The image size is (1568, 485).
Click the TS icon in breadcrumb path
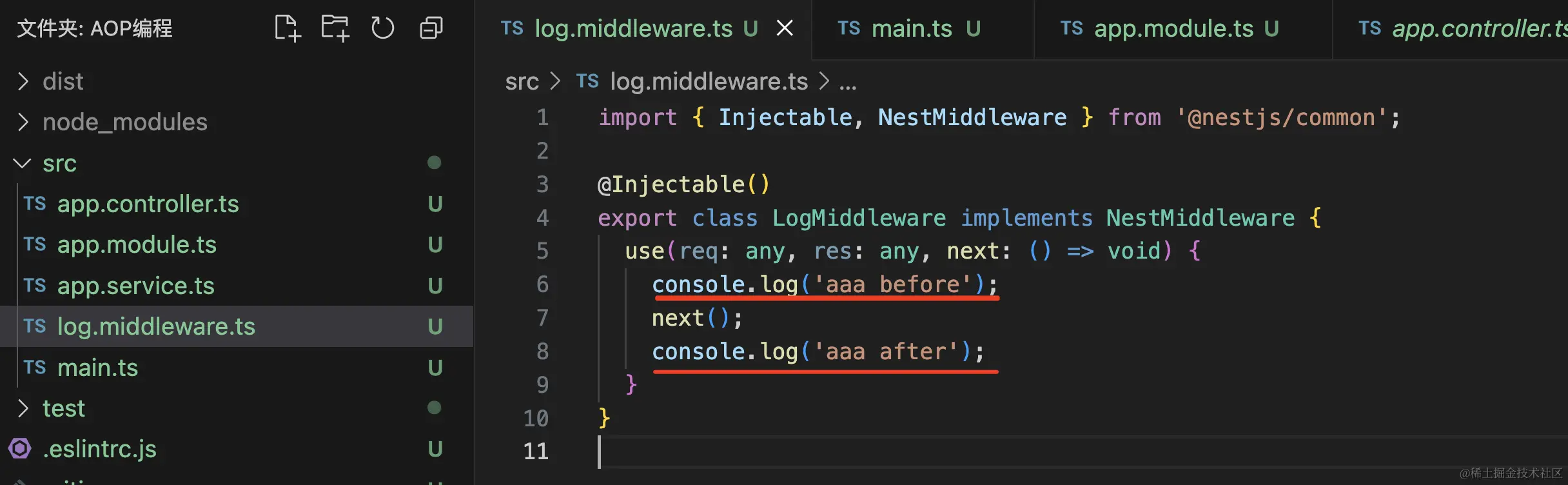[x=587, y=81]
